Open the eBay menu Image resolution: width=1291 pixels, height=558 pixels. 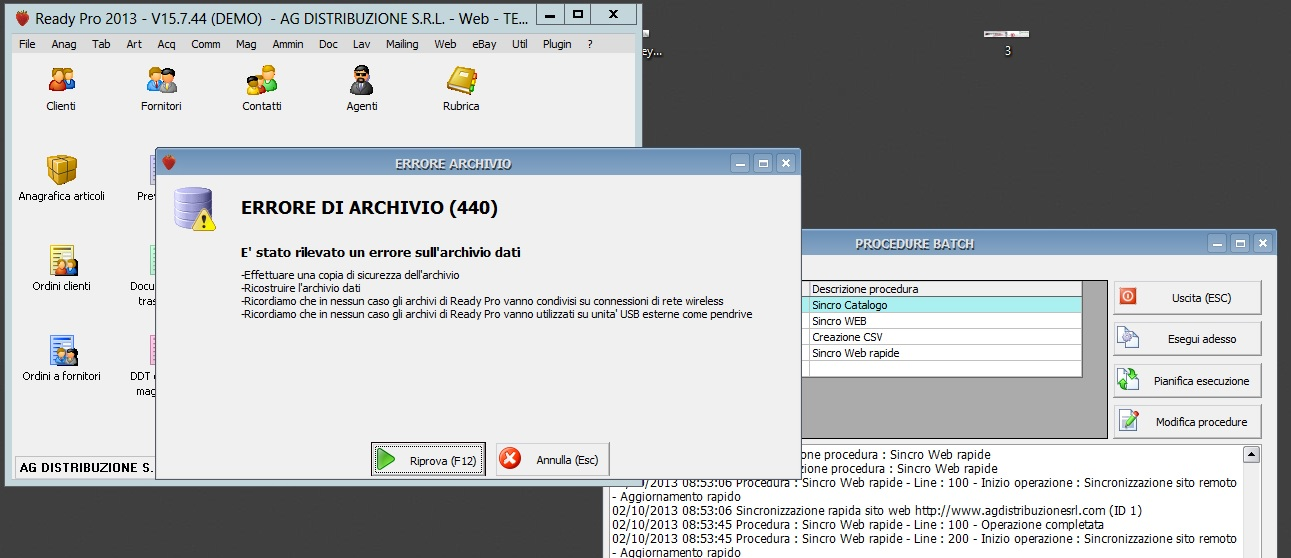click(x=484, y=44)
